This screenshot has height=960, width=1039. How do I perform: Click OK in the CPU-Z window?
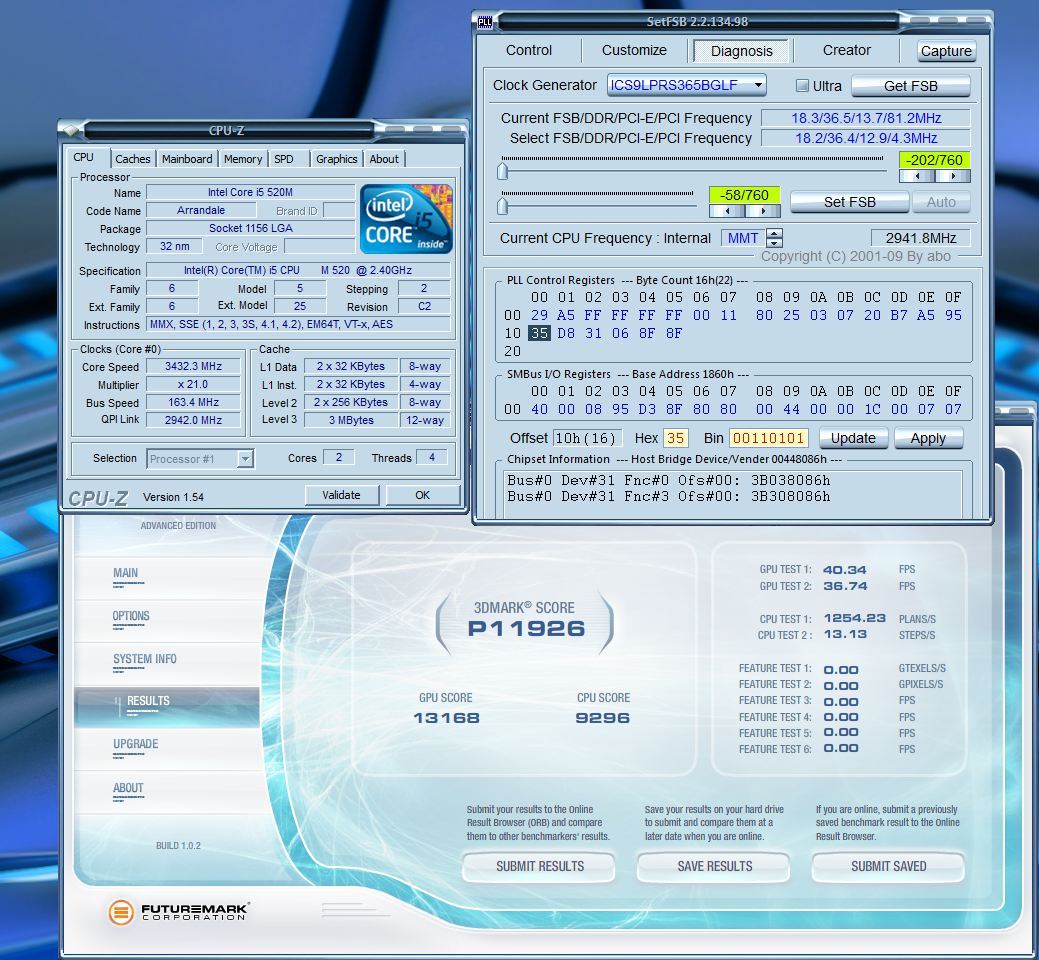pyautogui.click(x=423, y=495)
